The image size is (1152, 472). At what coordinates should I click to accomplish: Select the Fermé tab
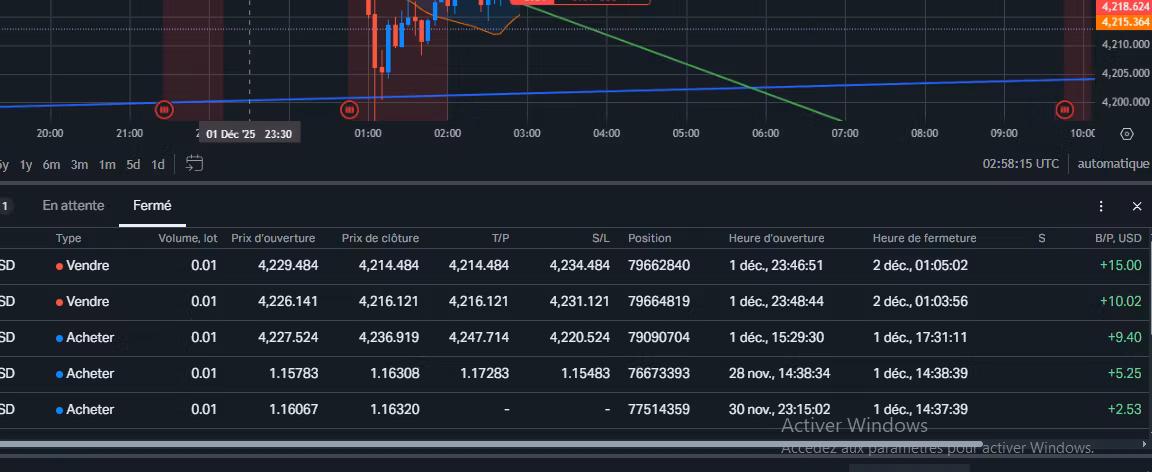coord(152,206)
